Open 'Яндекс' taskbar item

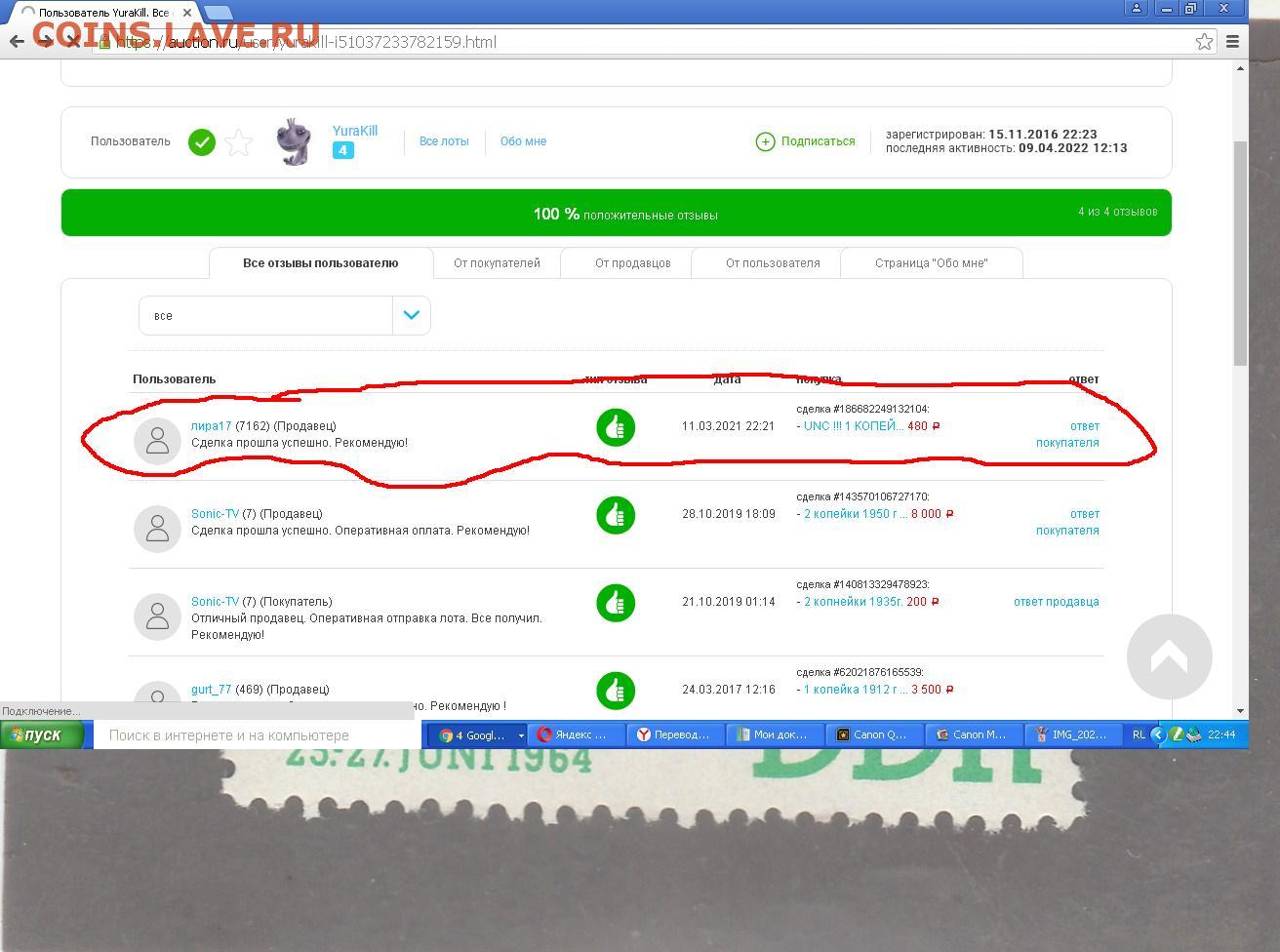pyautogui.click(x=578, y=735)
